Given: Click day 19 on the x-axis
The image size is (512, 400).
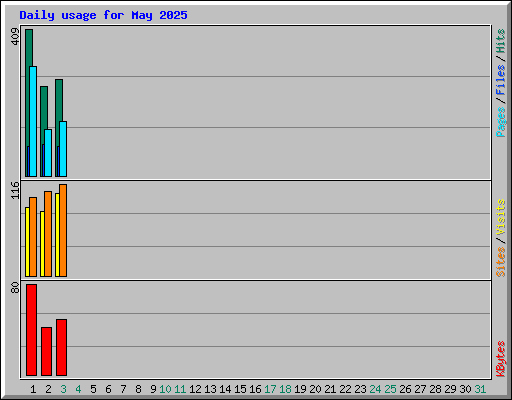Looking at the screenshot, I should (300, 389).
